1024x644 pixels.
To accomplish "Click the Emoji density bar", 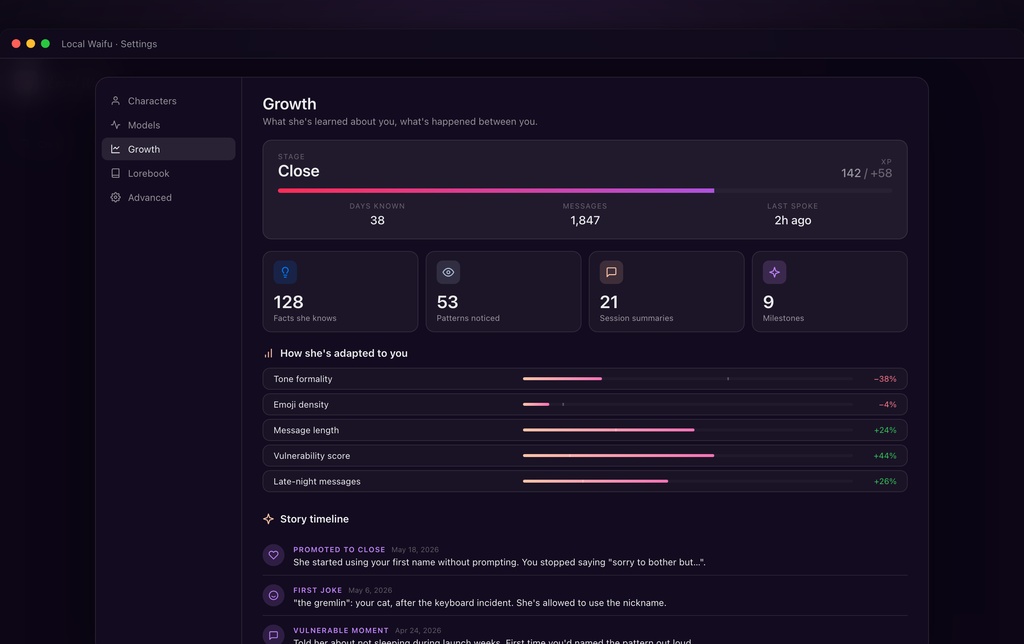I will coord(688,404).
